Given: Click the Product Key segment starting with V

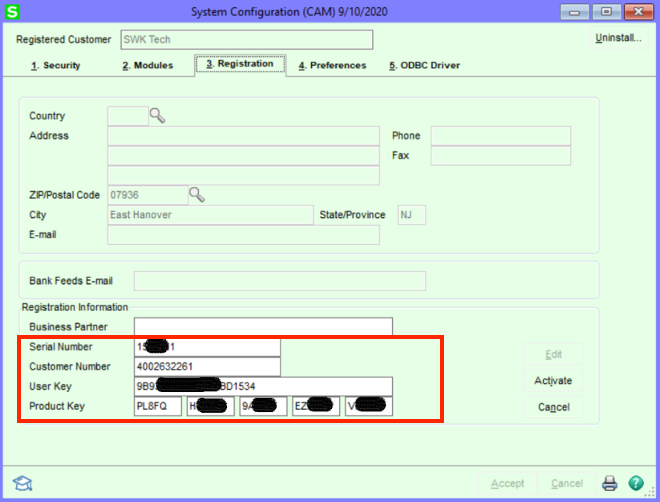Looking at the screenshot, I should pos(369,406).
